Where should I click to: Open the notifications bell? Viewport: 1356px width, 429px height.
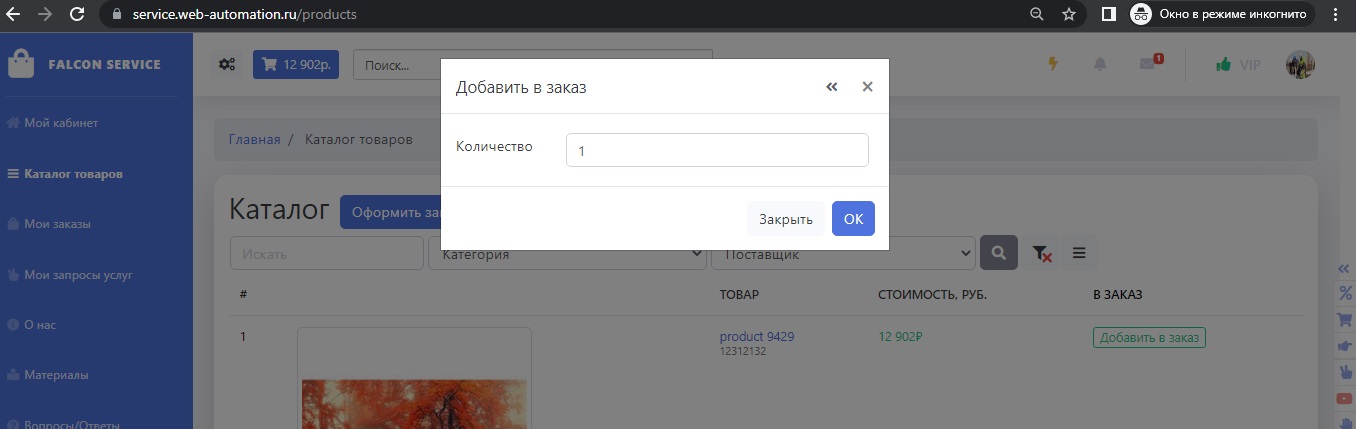tap(1100, 64)
